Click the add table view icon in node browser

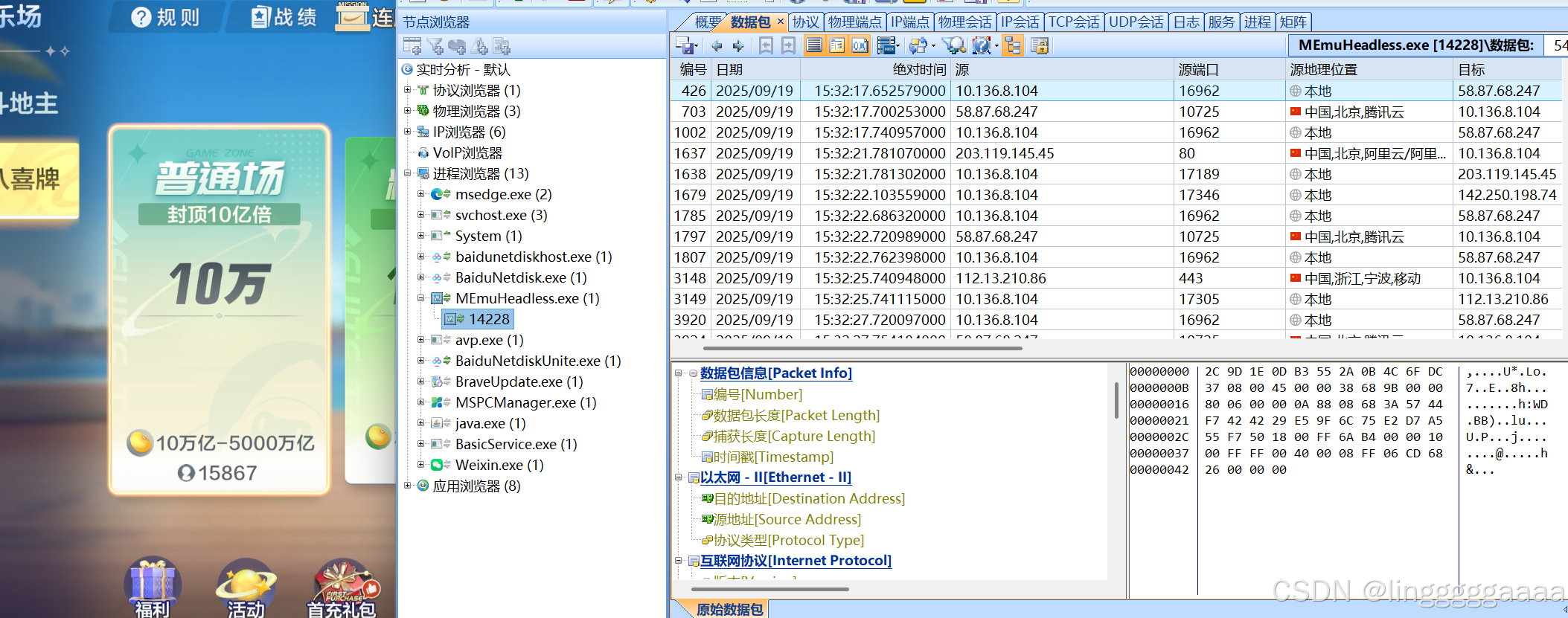[x=412, y=46]
